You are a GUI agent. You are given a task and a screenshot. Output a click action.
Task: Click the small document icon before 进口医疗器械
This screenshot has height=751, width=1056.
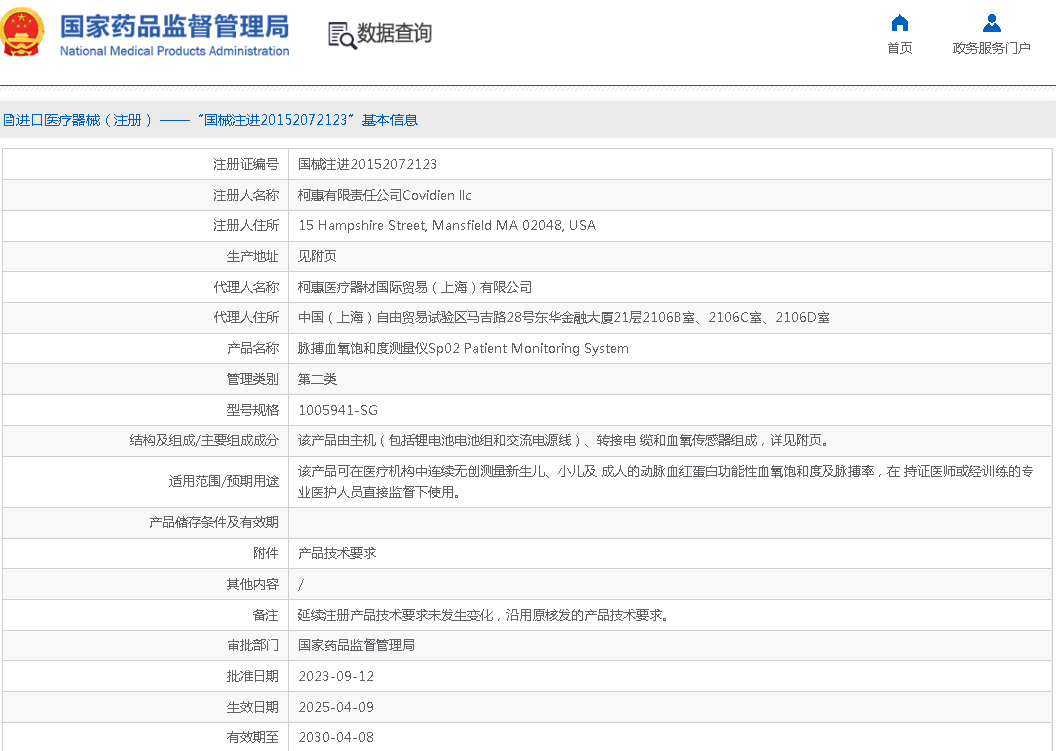pyautogui.click(x=8, y=120)
